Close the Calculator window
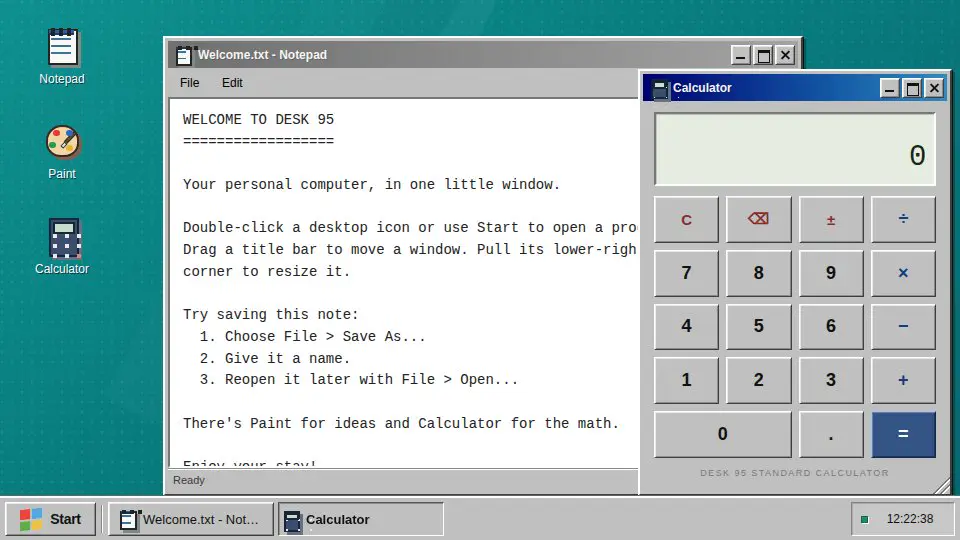This screenshot has width=960, height=540. click(934, 89)
